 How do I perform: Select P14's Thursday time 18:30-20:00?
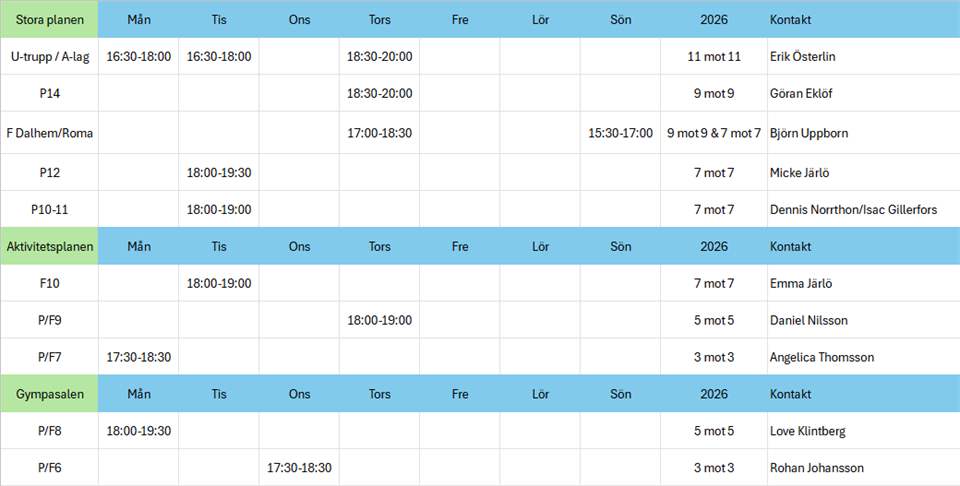click(379, 94)
